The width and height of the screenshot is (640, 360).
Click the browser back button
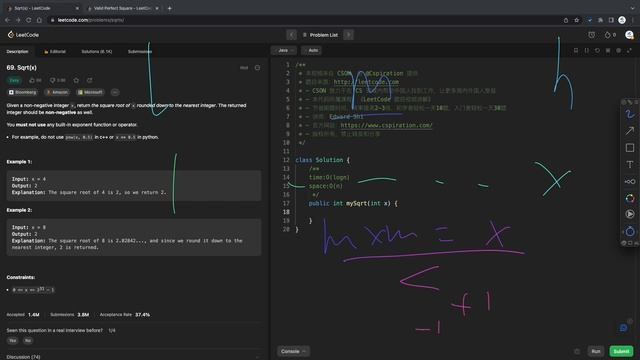pyautogui.click(x=7, y=20)
